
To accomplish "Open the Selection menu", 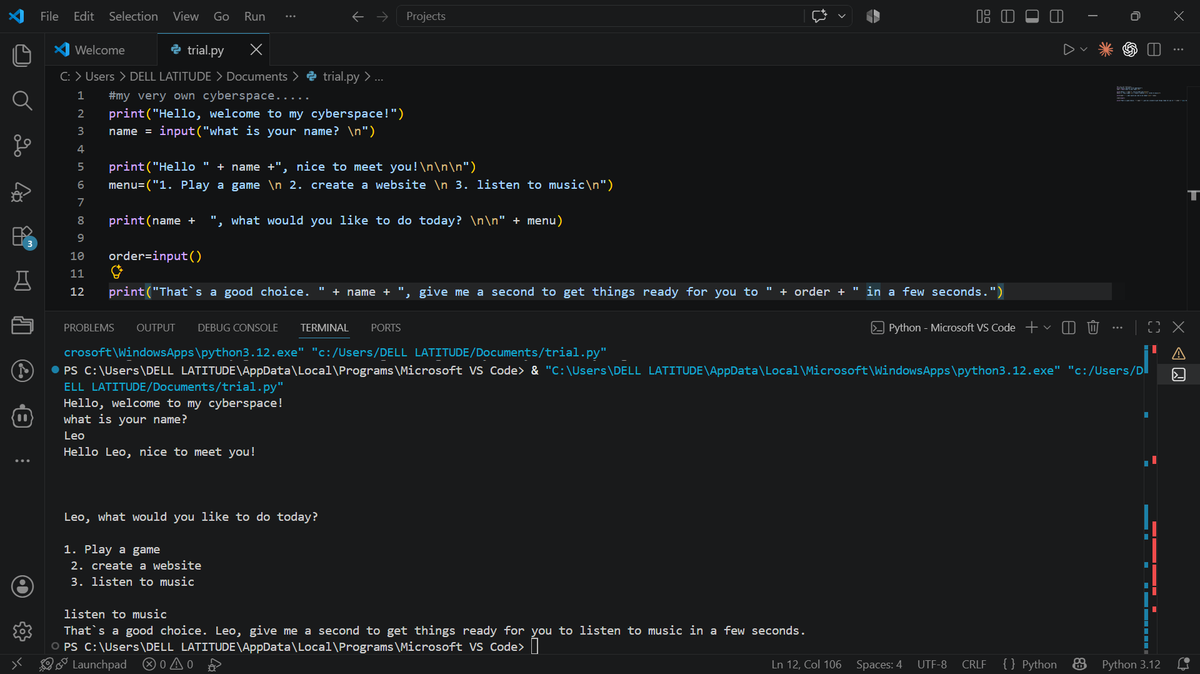I will click(x=133, y=16).
